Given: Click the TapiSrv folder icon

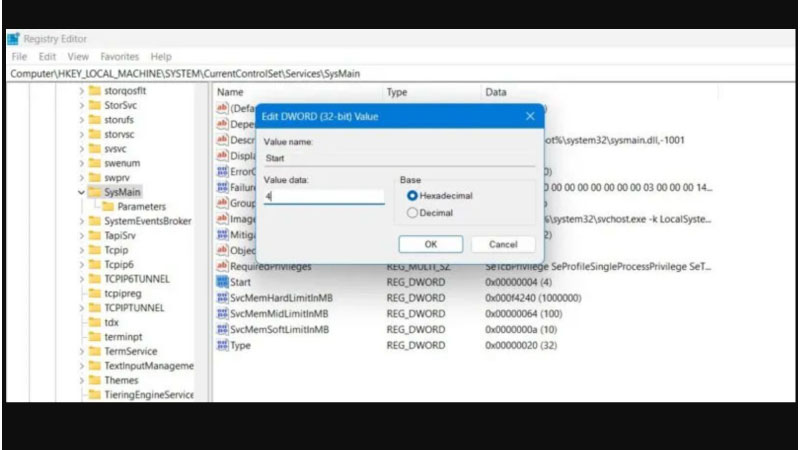Looking at the screenshot, I should 95,236.
